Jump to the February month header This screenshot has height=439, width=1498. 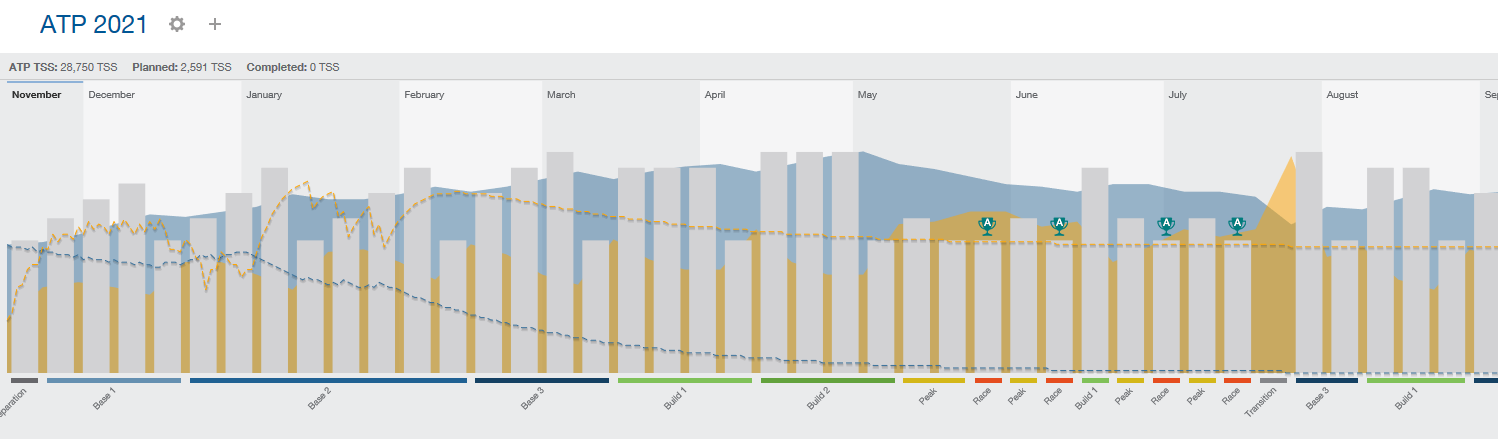click(424, 95)
